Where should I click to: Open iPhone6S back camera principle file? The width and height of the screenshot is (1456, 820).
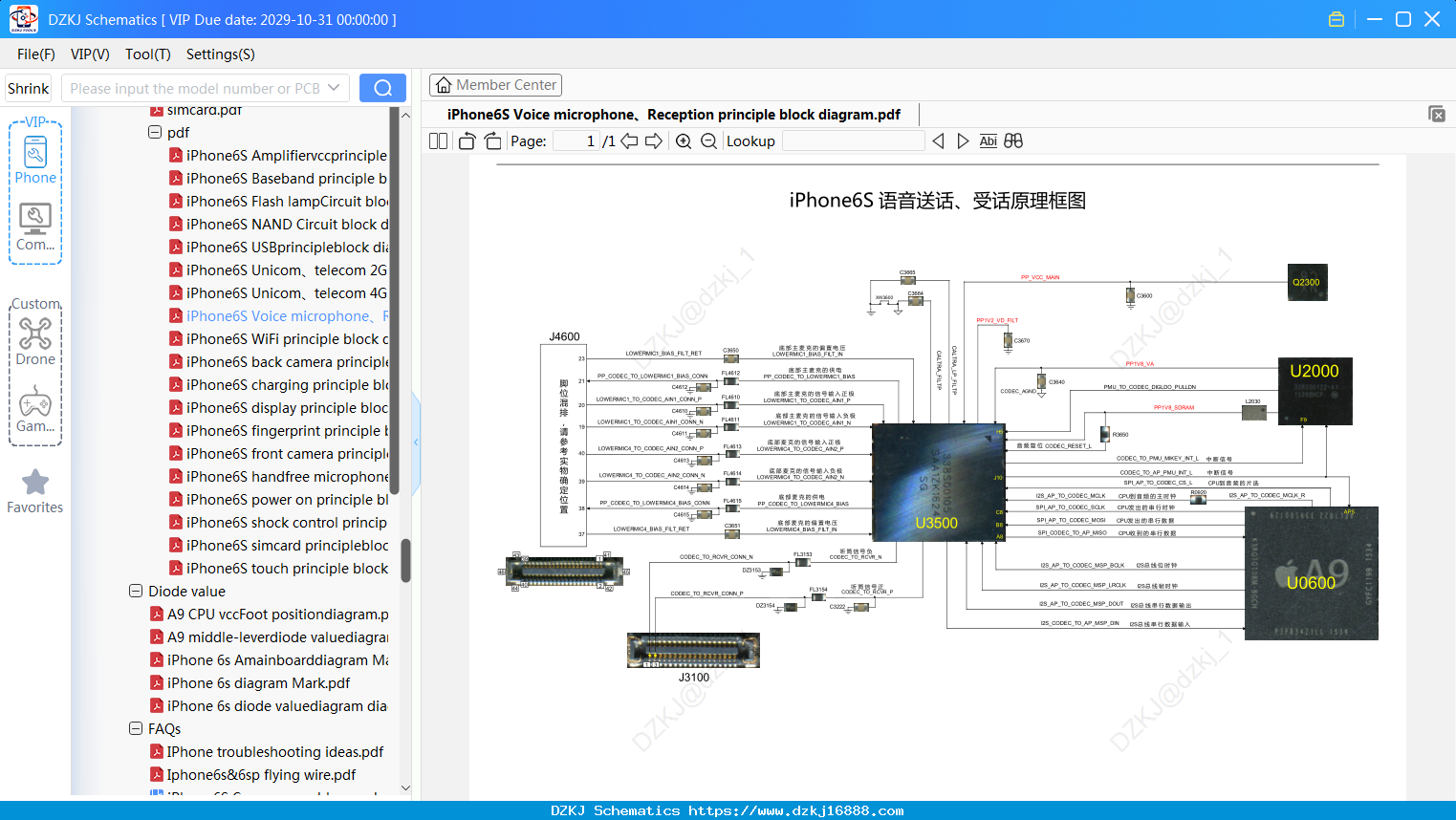coord(287,362)
